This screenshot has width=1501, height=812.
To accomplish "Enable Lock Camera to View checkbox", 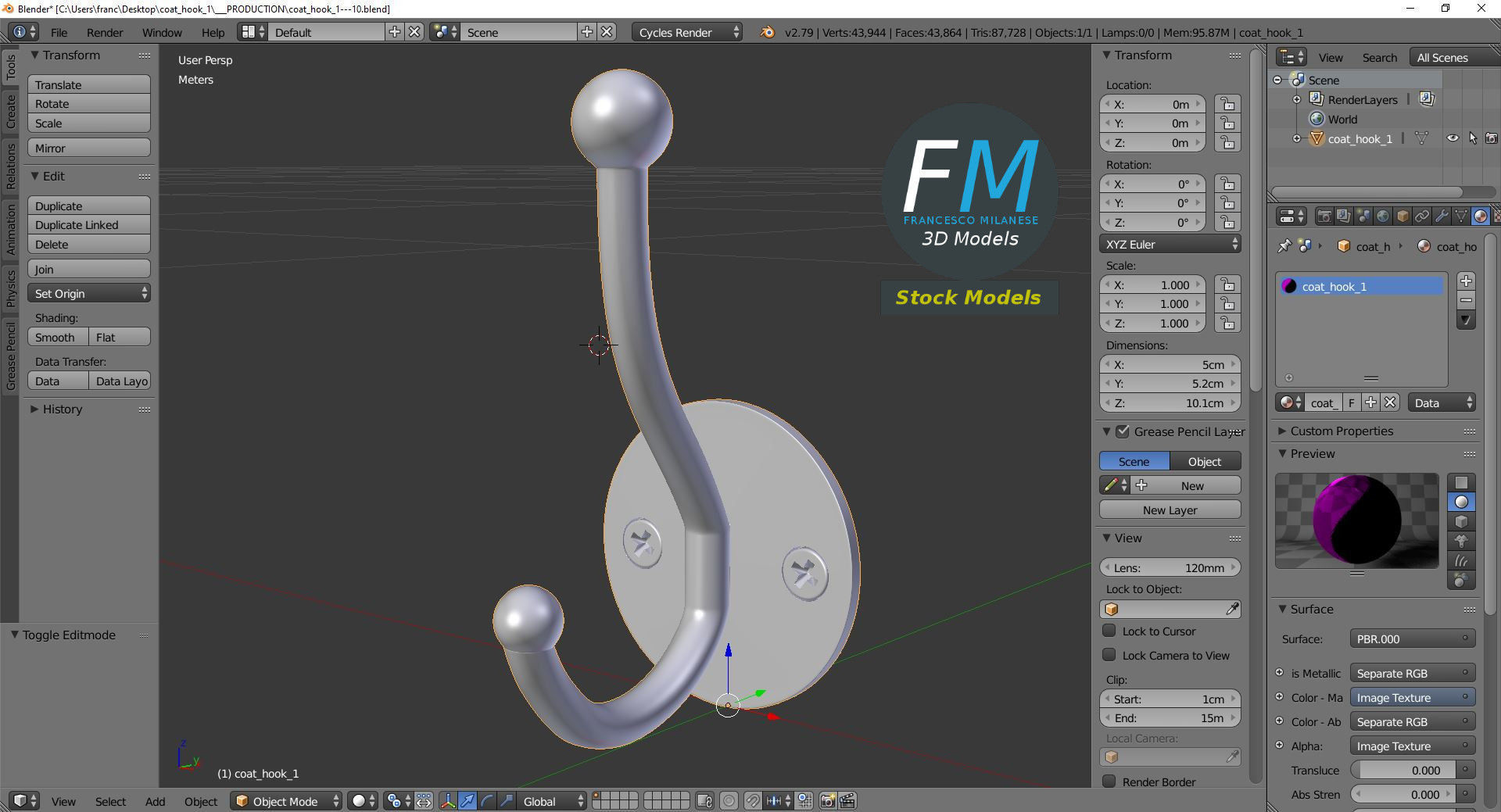I will coord(1109,655).
